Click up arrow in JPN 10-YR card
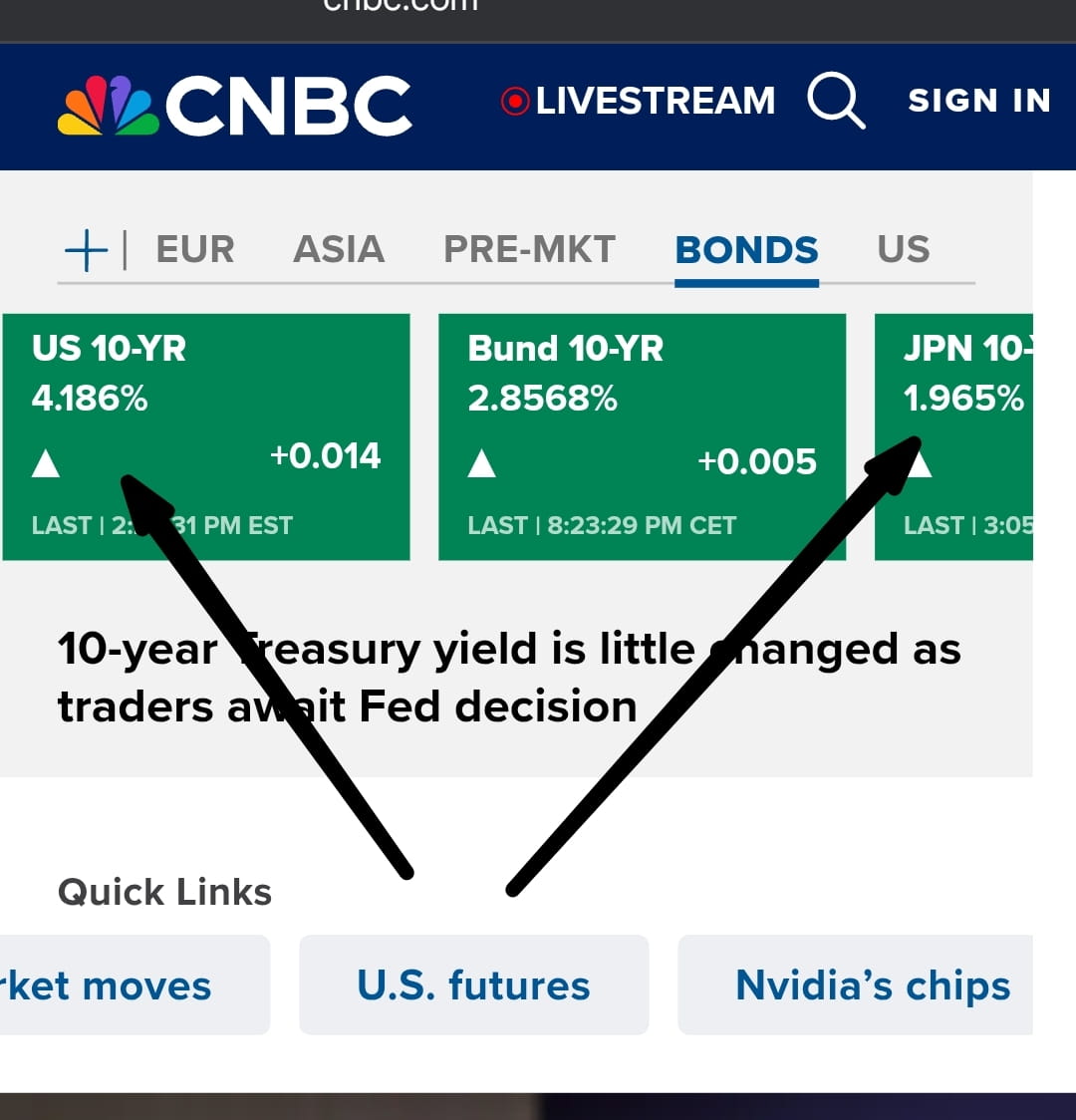 [x=922, y=464]
